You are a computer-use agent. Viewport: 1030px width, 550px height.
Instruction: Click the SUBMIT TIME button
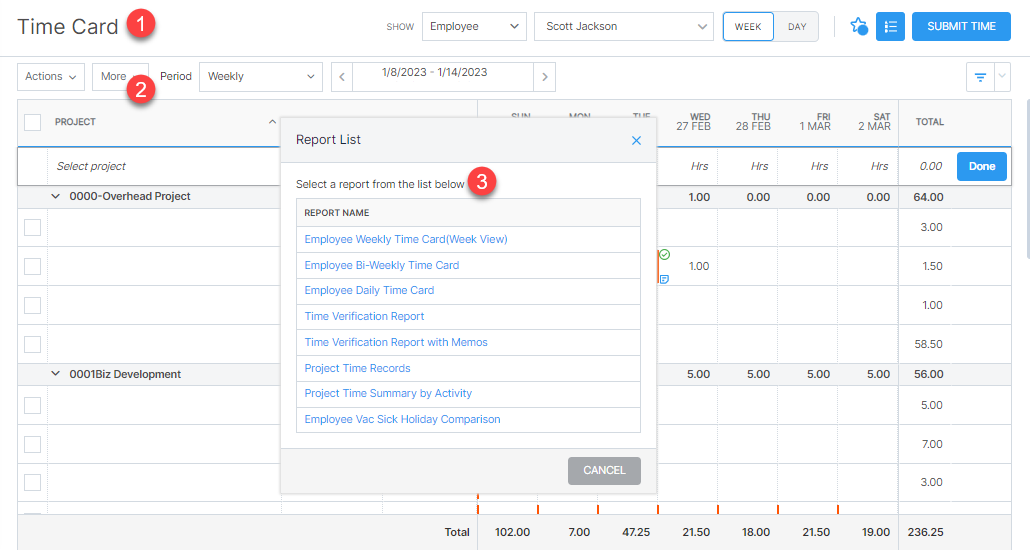pyautogui.click(x=961, y=26)
